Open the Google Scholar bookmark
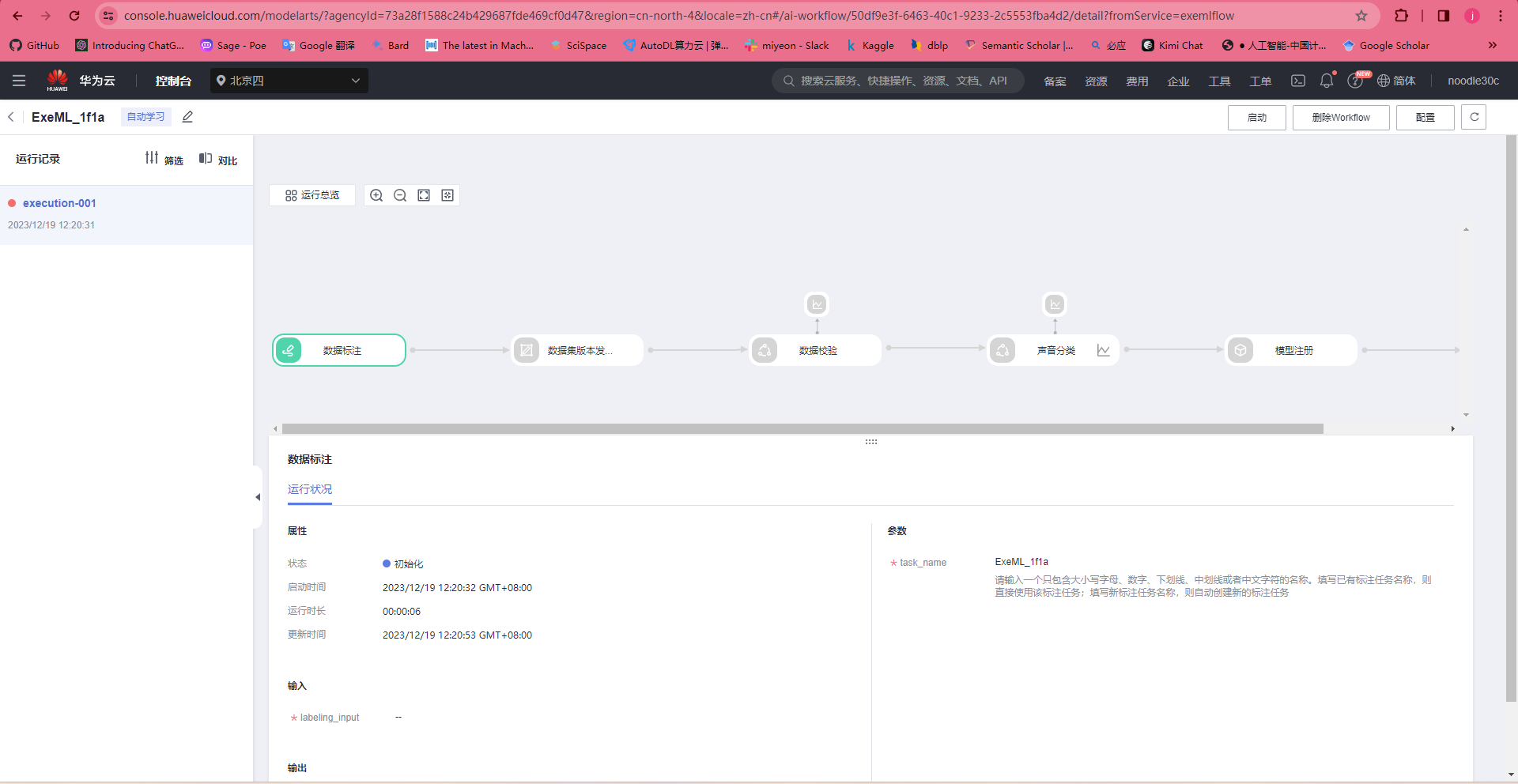Image resolution: width=1518 pixels, height=784 pixels. click(1386, 45)
